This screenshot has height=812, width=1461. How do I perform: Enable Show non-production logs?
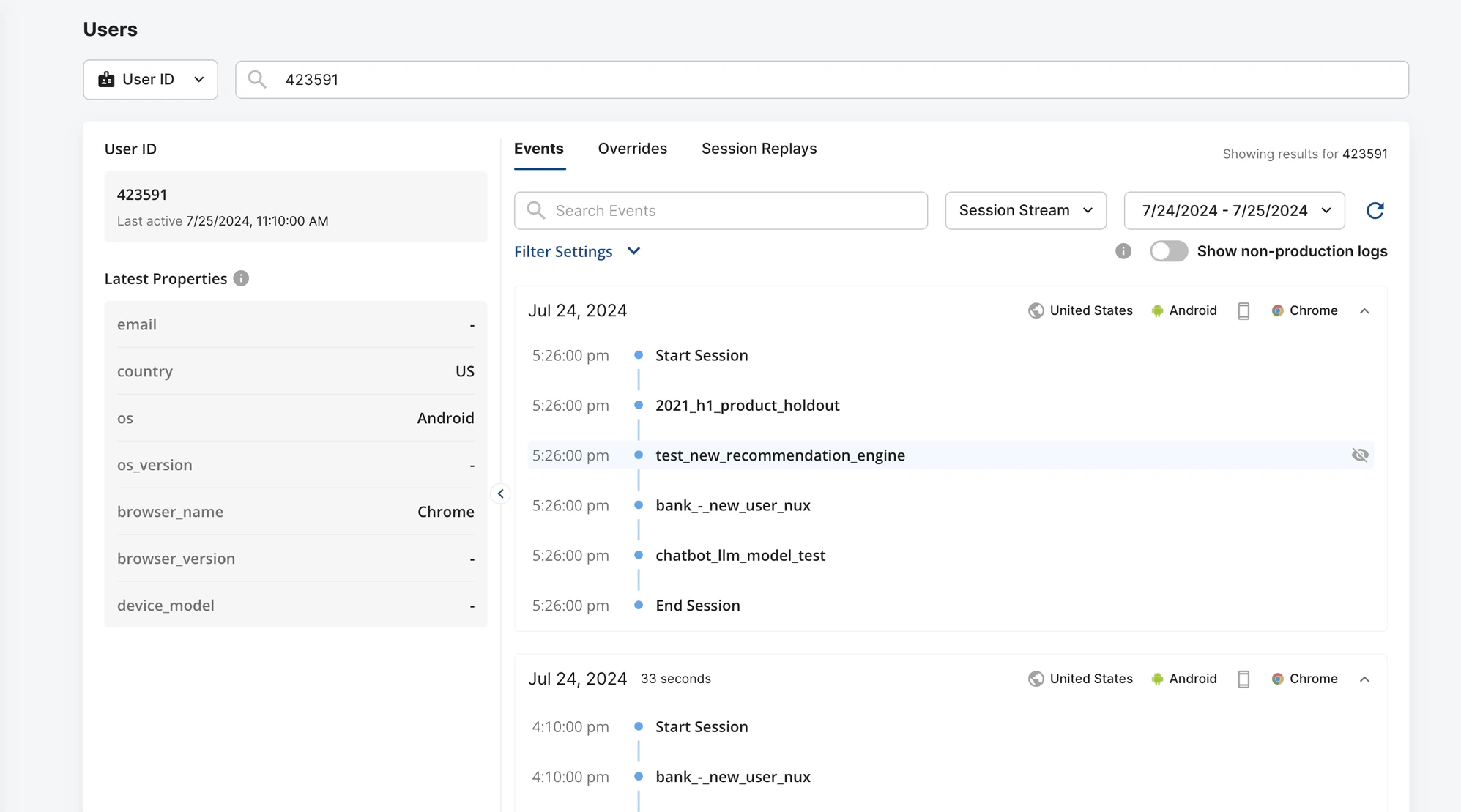pyautogui.click(x=1169, y=251)
